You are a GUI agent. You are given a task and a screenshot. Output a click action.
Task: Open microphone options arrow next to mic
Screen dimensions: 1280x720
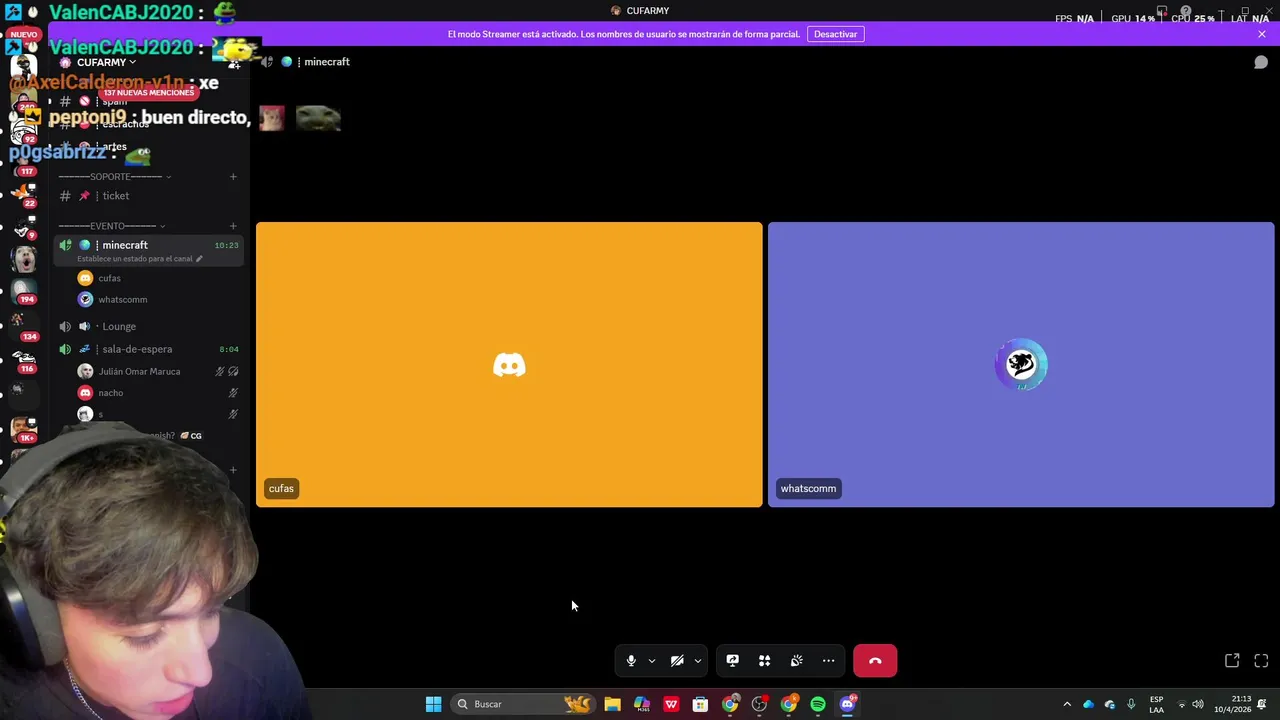click(652, 661)
